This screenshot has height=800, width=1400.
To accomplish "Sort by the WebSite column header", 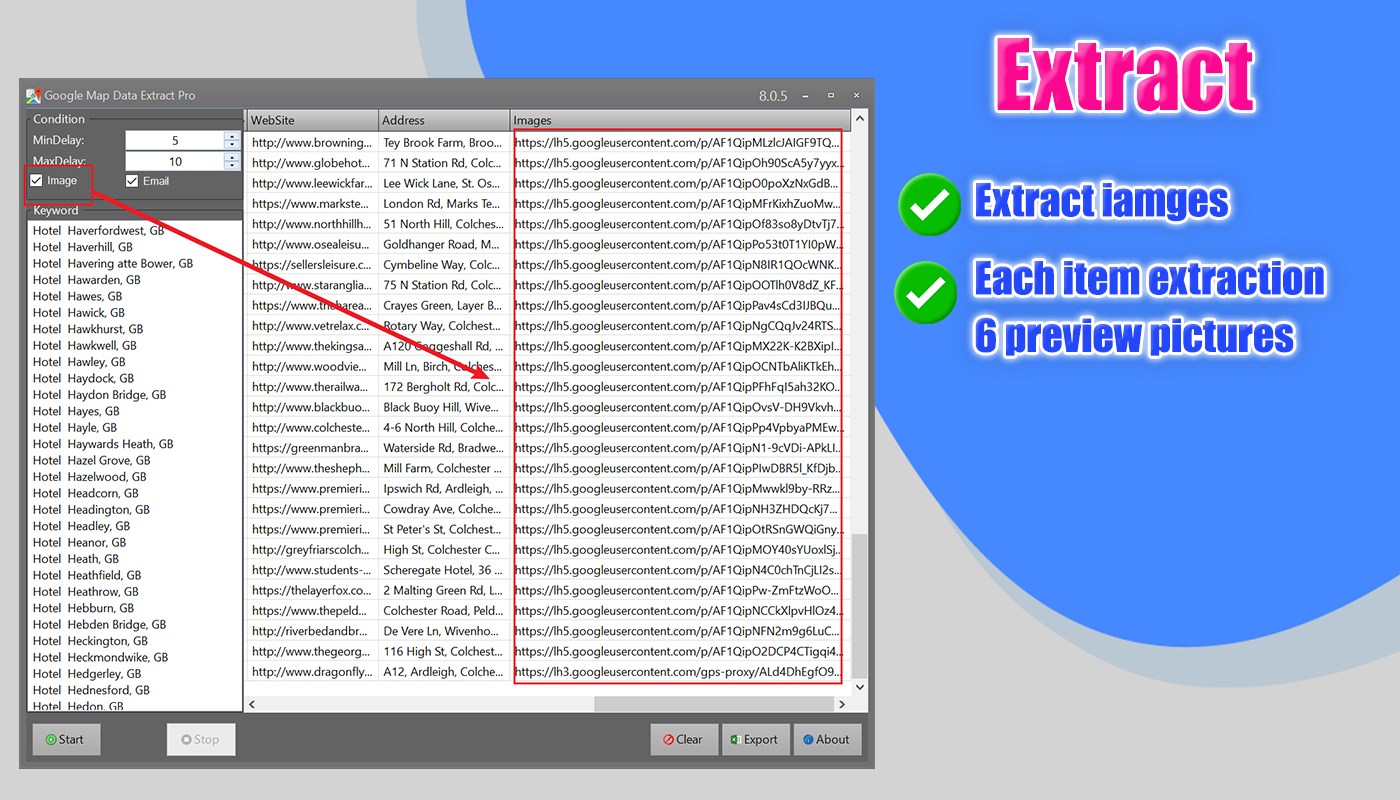I will coord(312,120).
